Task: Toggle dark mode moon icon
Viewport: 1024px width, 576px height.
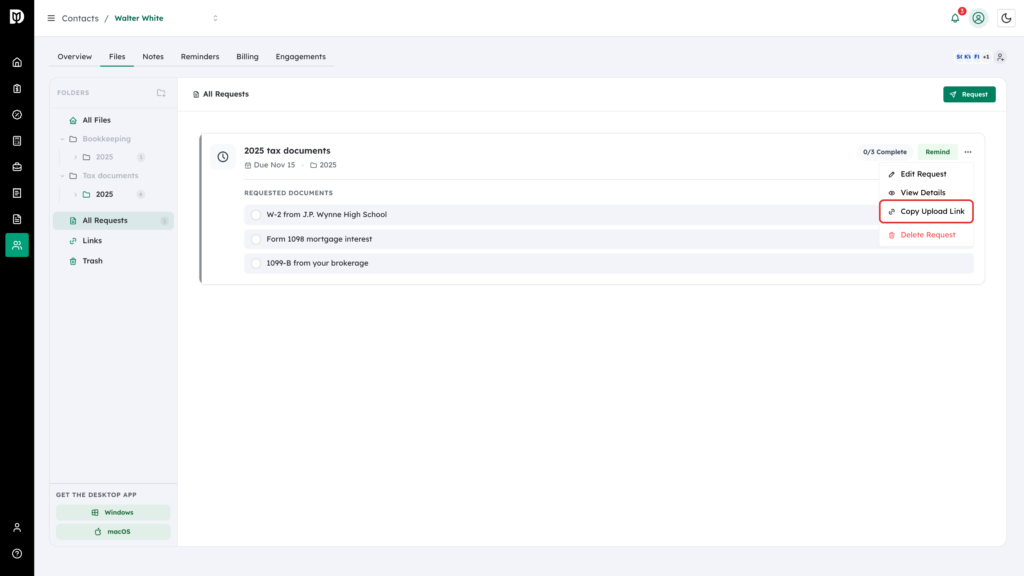Action: [1006, 18]
